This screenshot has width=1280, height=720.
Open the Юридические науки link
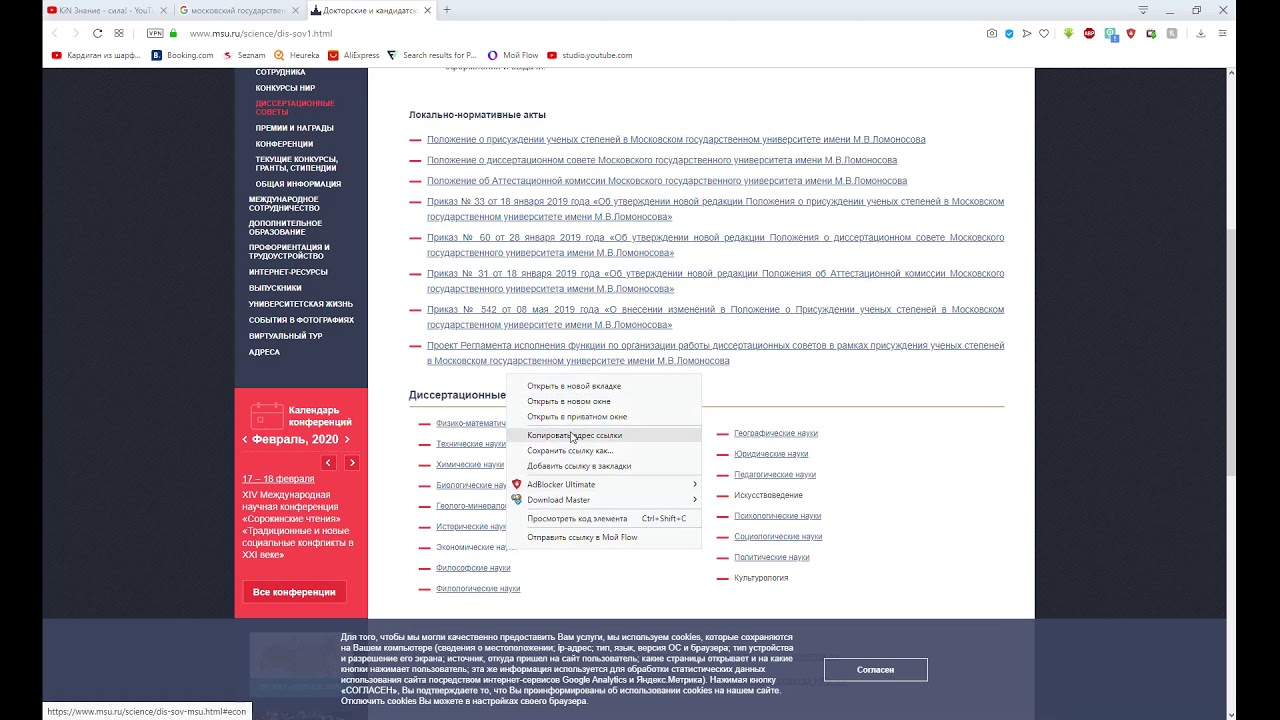pos(771,454)
